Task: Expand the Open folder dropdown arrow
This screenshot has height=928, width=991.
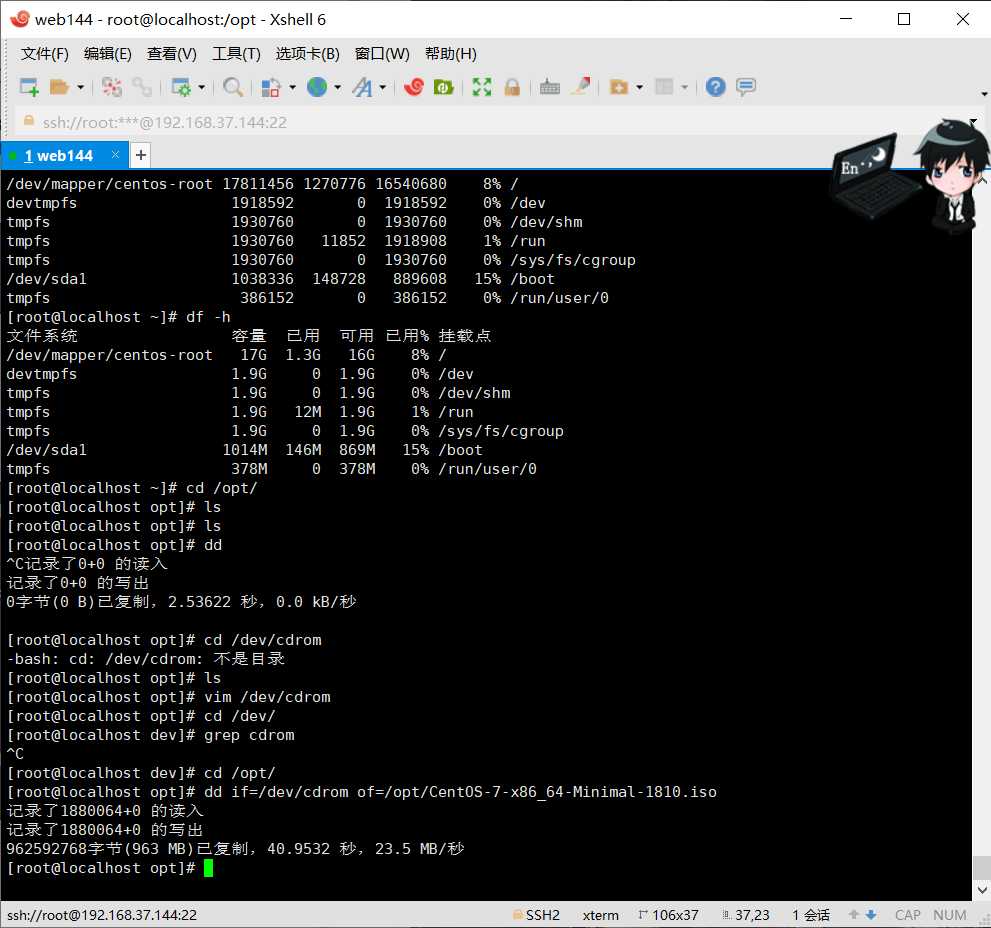Action: [x=80, y=87]
